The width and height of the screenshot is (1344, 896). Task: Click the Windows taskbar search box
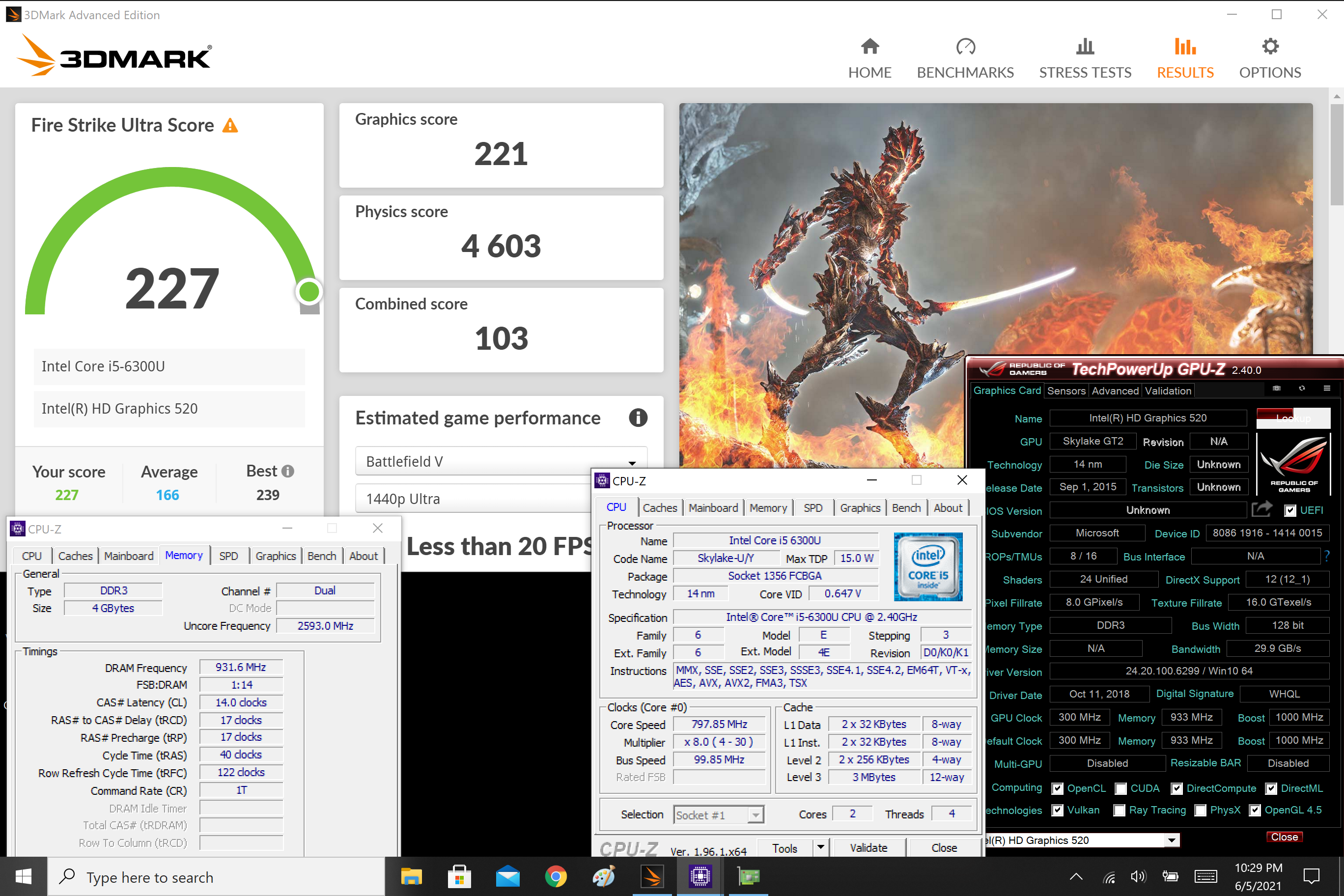(x=216, y=876)
